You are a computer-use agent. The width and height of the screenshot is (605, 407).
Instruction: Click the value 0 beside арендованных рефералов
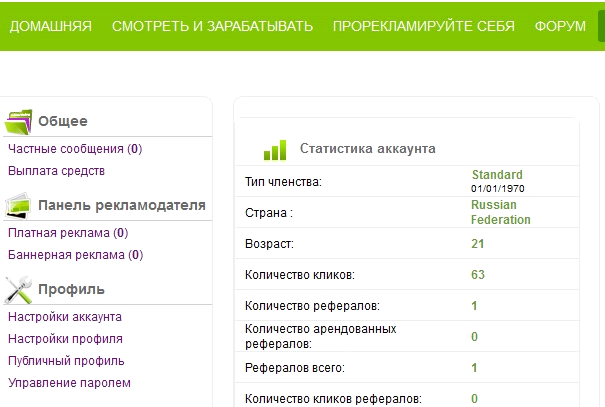tap(475, 337)
